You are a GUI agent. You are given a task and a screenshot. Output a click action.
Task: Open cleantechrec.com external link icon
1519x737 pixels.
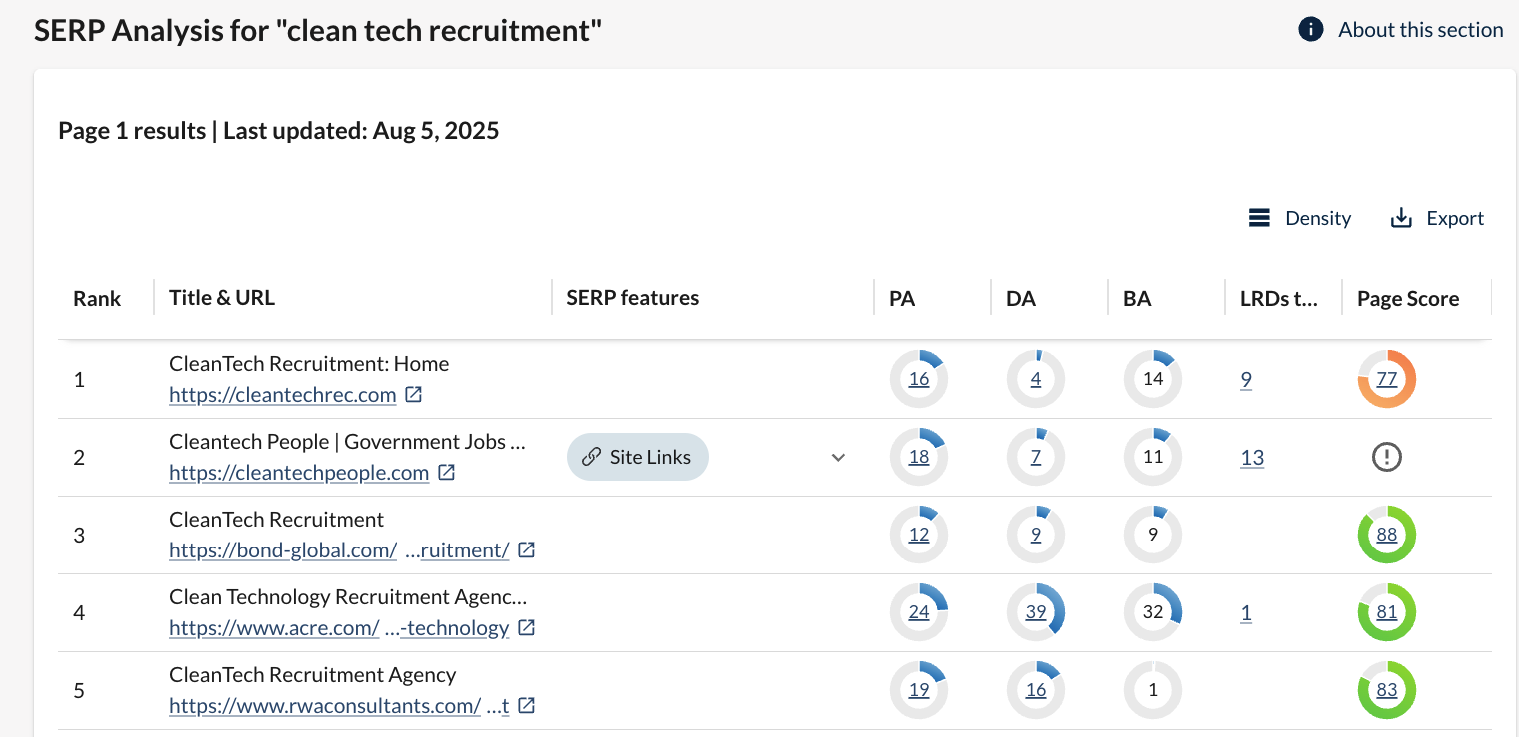[x=414, y=395]
